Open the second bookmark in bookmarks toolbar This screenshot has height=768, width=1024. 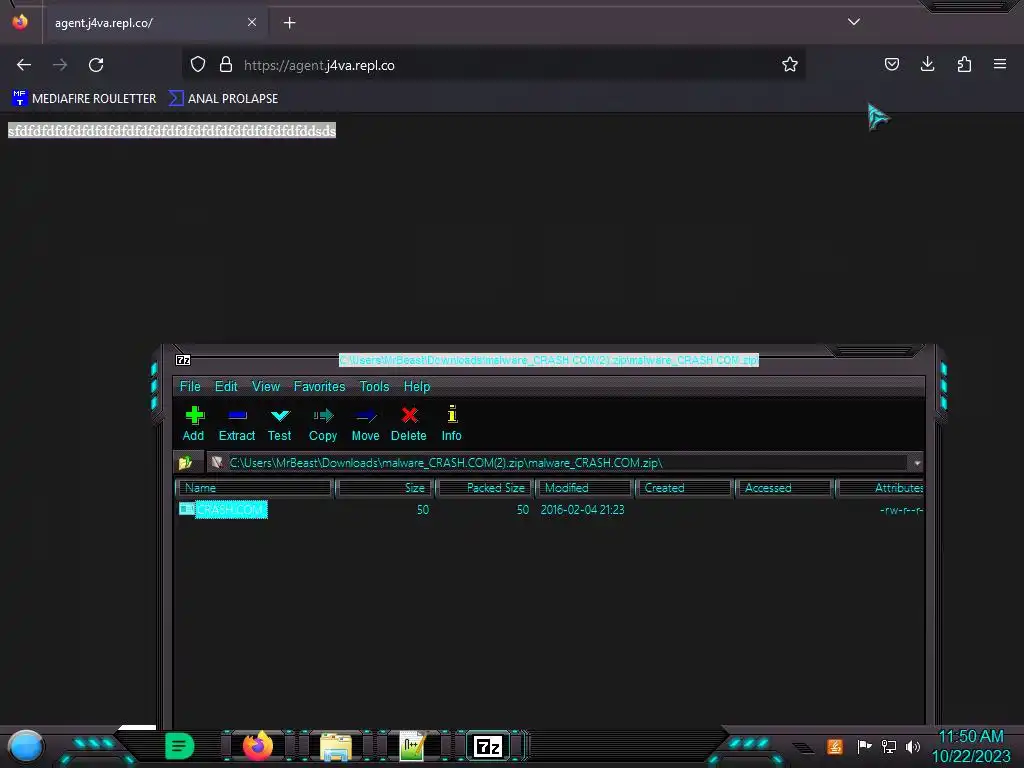pos(223,99)
